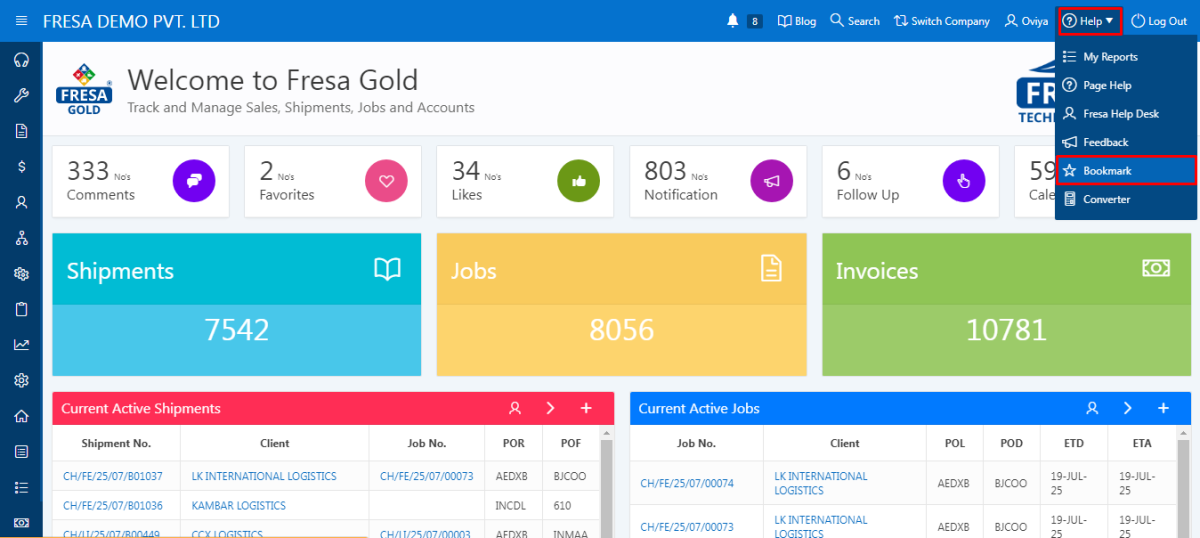Click the 34 Likes card

(x=525, y=181)
